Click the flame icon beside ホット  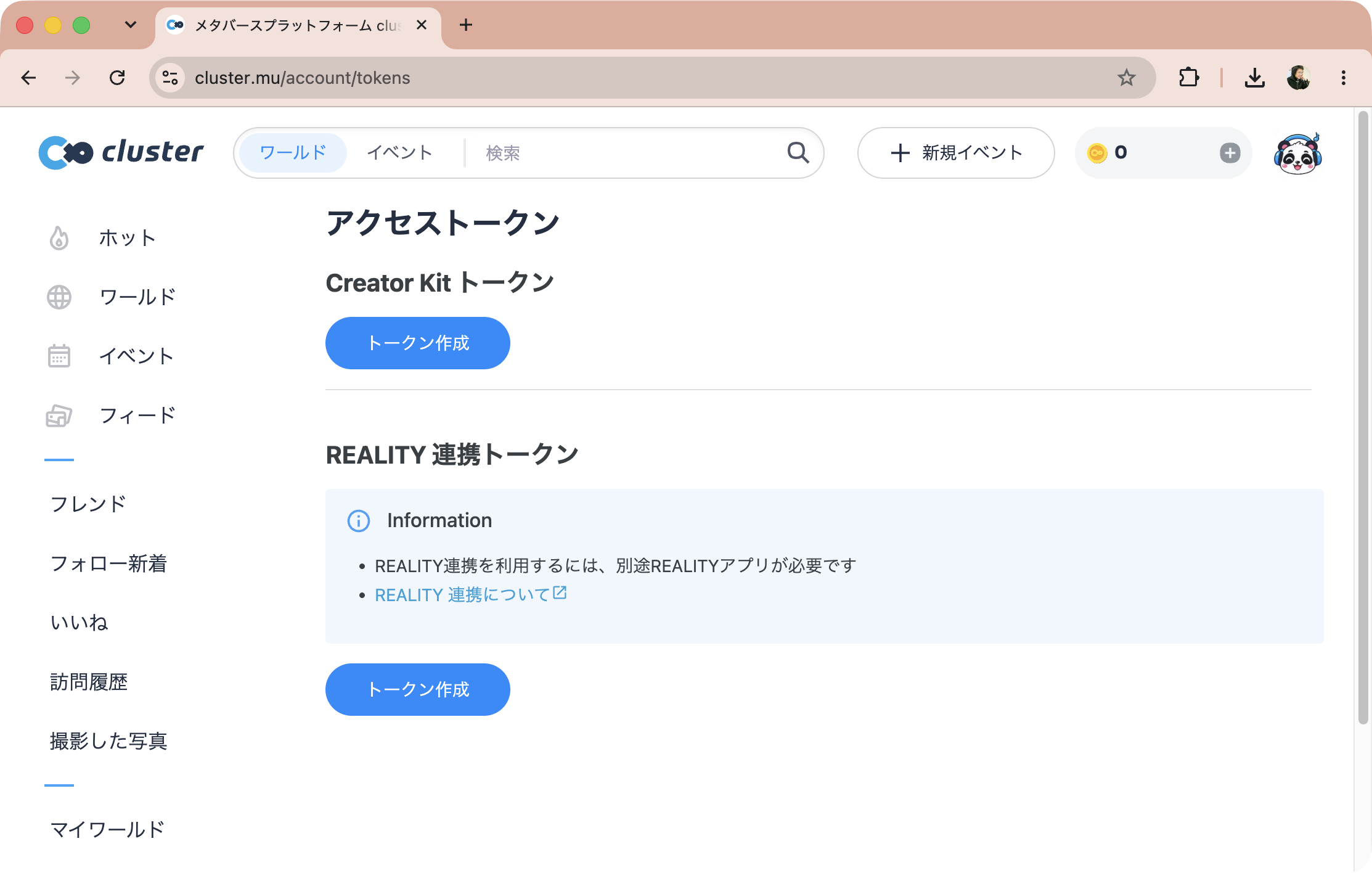pos(59,238)
